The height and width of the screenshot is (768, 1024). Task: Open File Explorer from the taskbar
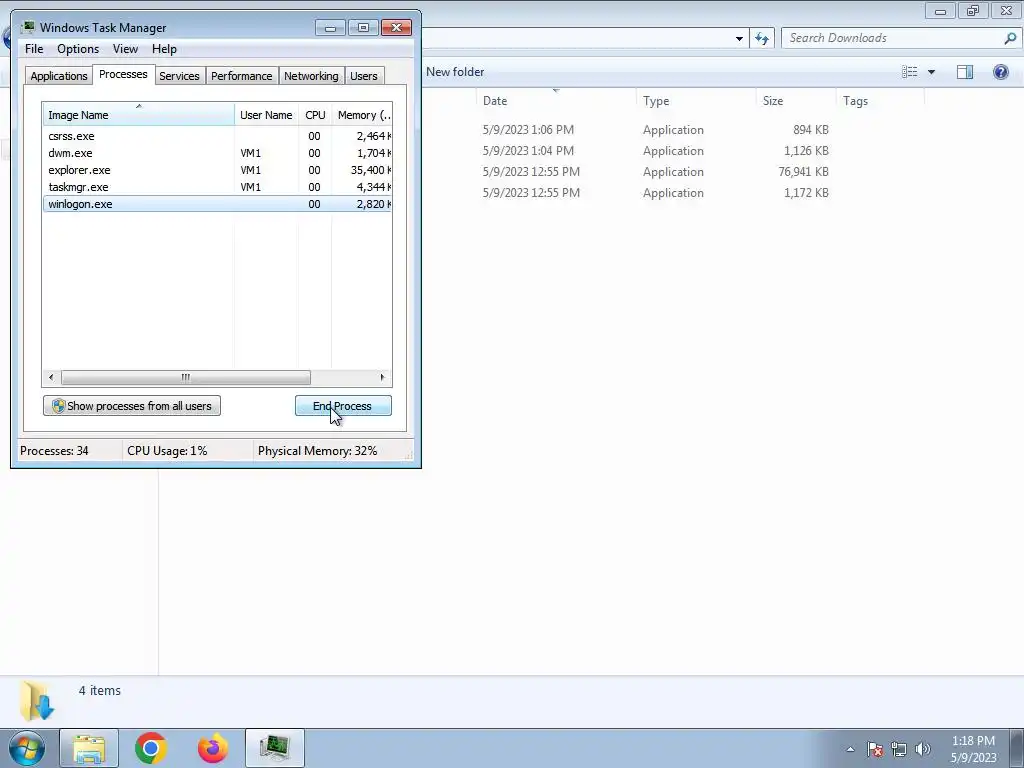[89, 748]
